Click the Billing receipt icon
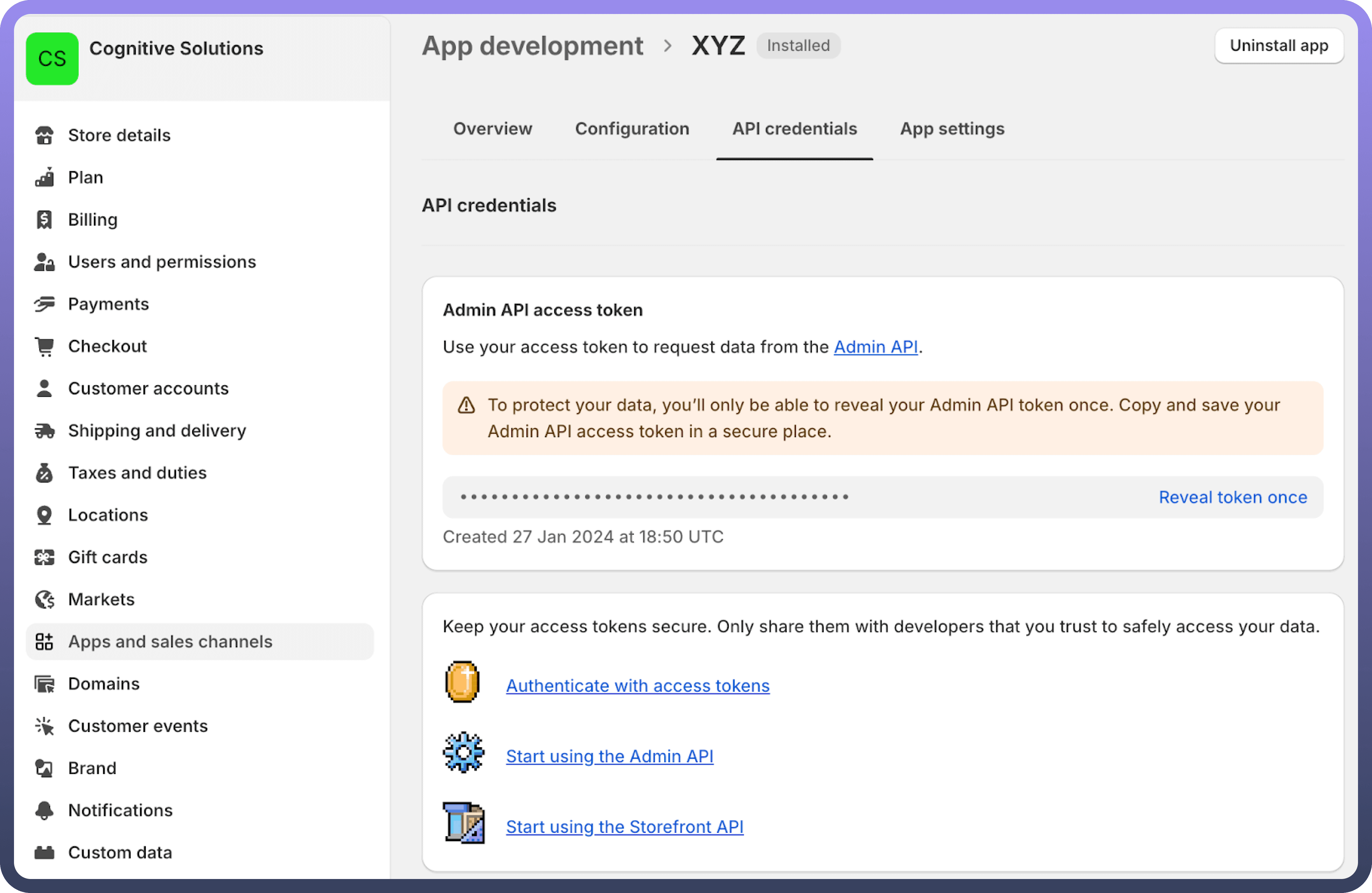This screenshot has width=1372, height=893. pyautogui.click(x=44, y=220)
